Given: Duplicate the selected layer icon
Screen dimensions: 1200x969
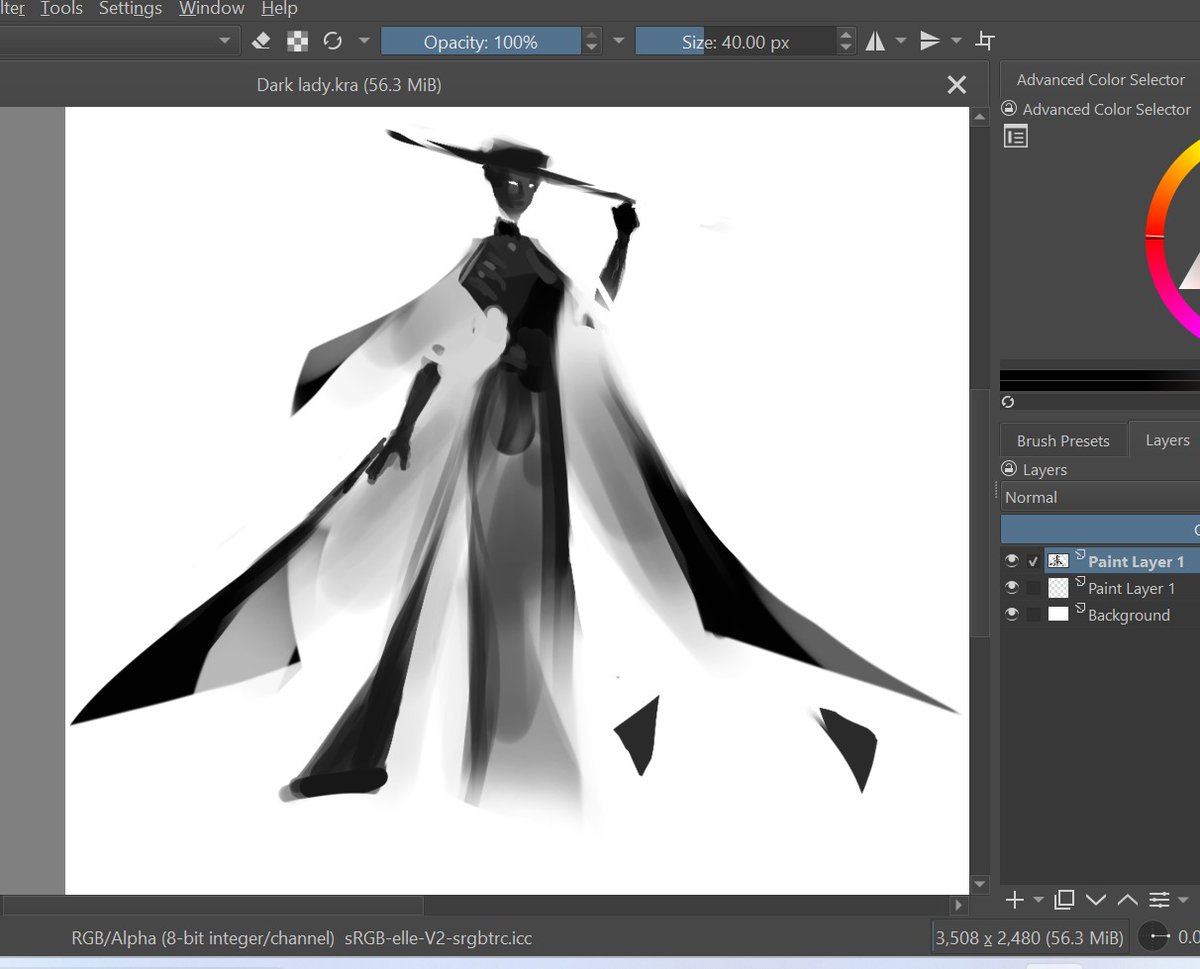Looking at the screenshot, I should pyautogui.click(x=1064, y=900).
